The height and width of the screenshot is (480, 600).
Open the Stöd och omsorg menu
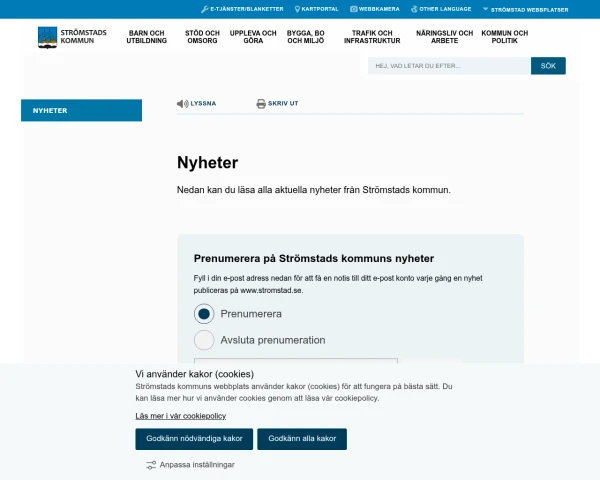[x=202, y=37]
